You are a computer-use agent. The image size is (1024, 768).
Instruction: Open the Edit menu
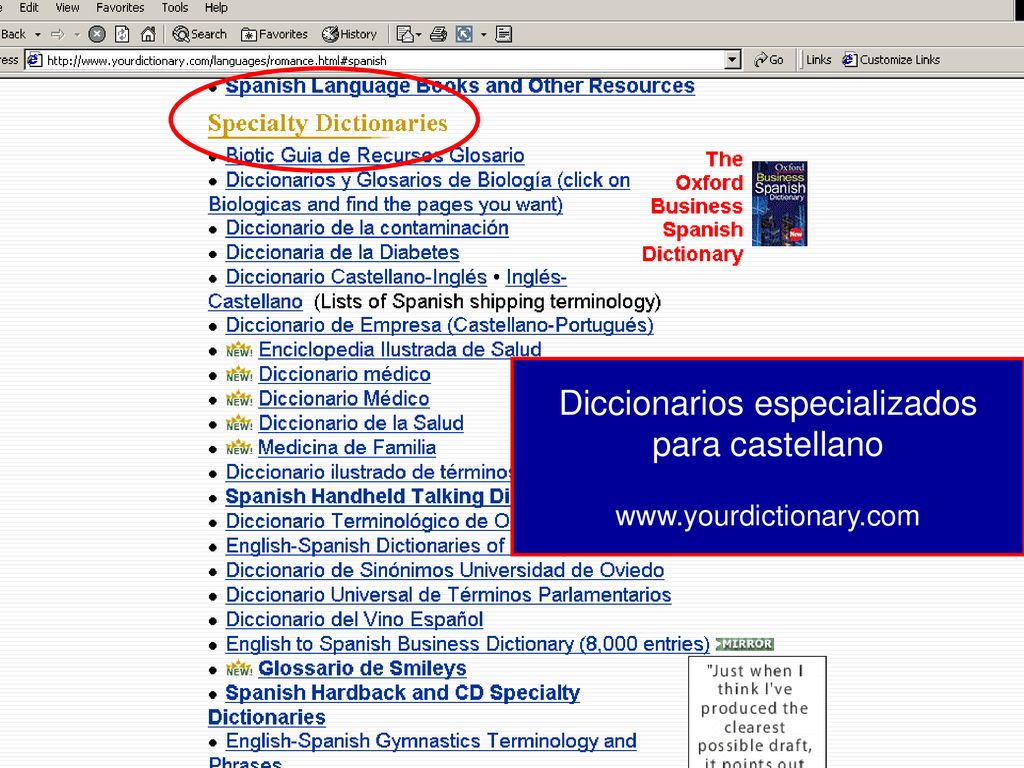[x=29, y=8]
